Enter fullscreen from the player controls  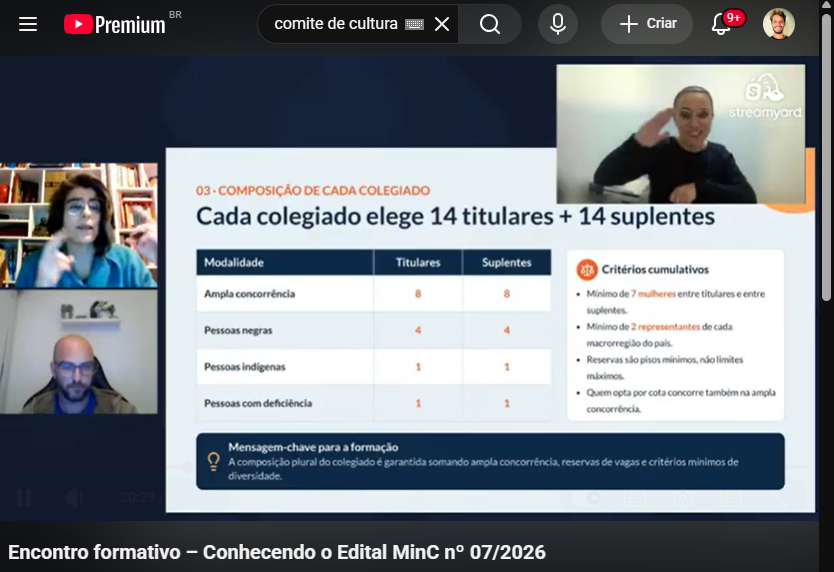click(x=779, y=498)
